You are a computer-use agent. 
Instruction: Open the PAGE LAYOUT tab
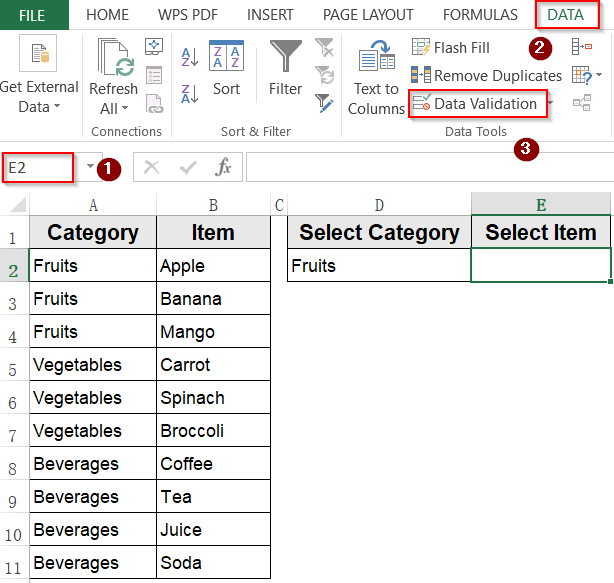tap(368, 15)
